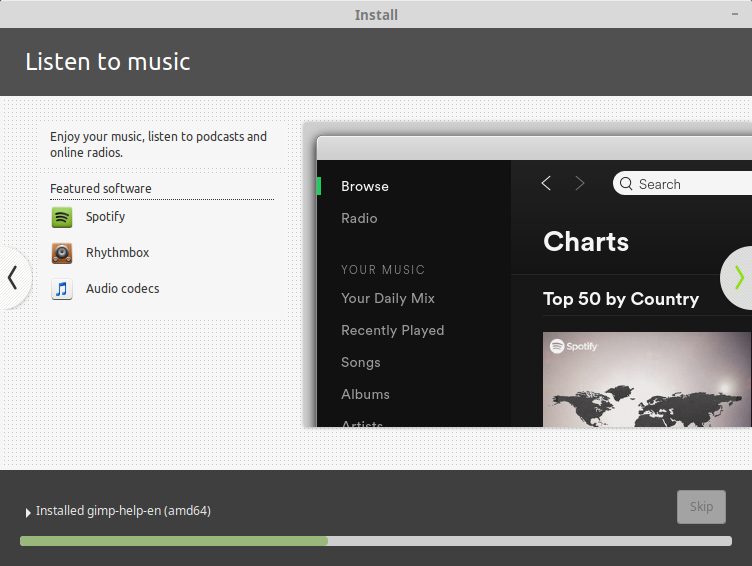Viewport: 752px width, 566px height.
Task: Click the Songs sidebar item
Action: pyautogui.click(x=361, y=362)
